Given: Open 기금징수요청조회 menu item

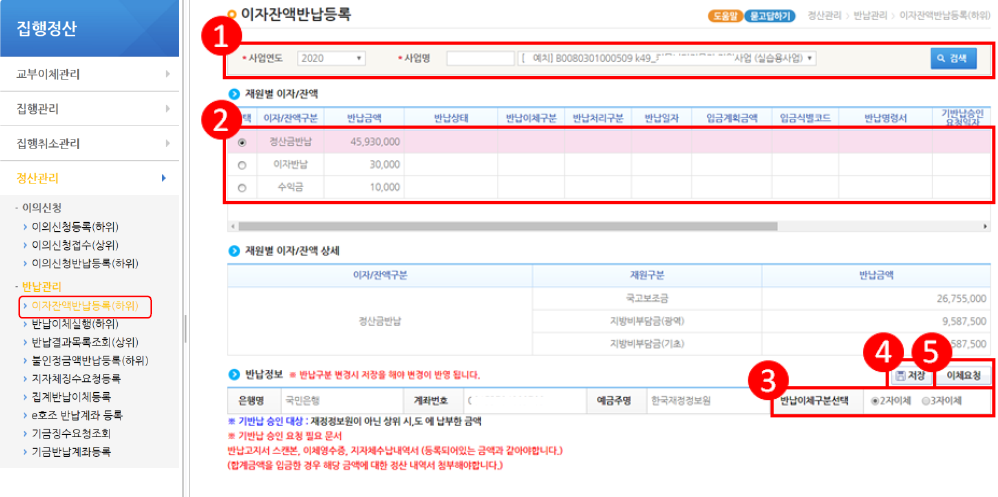Looking at the screenshot, I should click(71, 434).
